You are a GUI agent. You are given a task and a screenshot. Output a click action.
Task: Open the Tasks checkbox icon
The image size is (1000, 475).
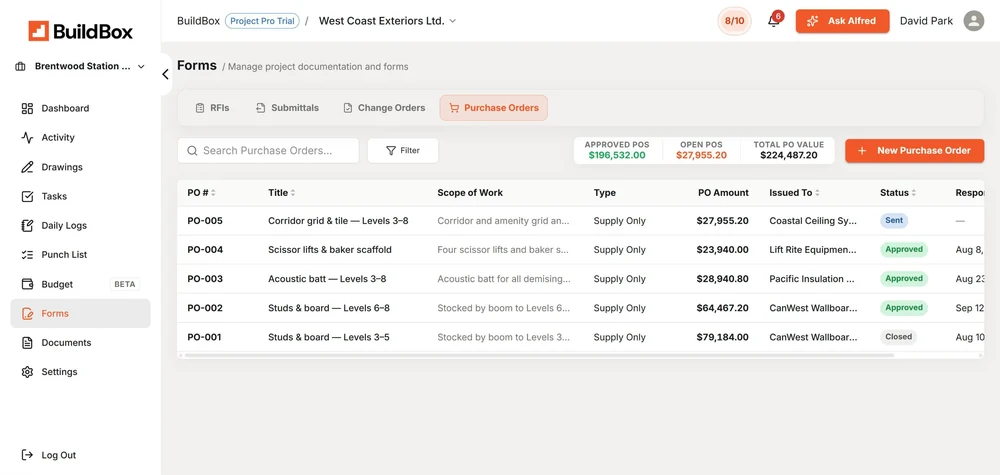click(27, 196)
